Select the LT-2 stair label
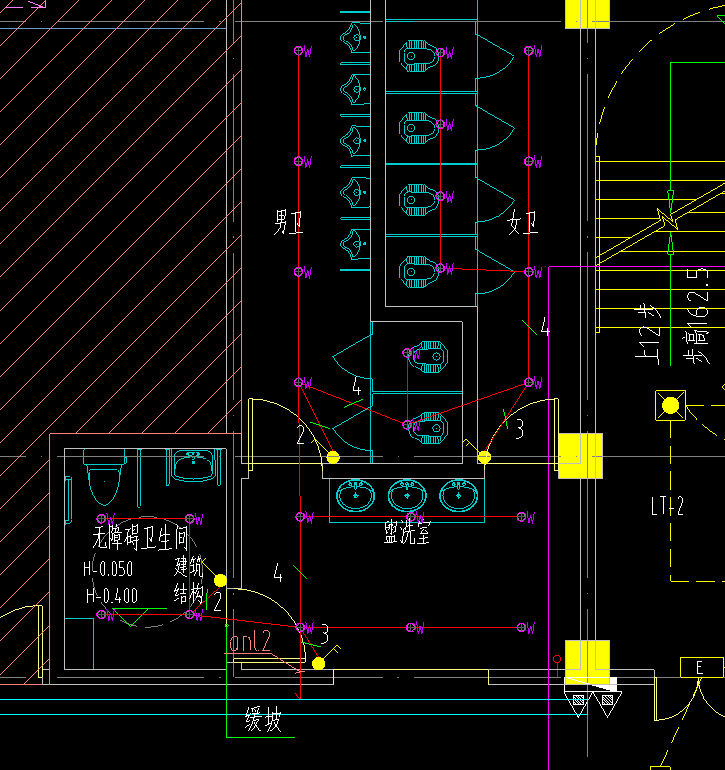This screenshot has height=770, width=725. [667, 506]
